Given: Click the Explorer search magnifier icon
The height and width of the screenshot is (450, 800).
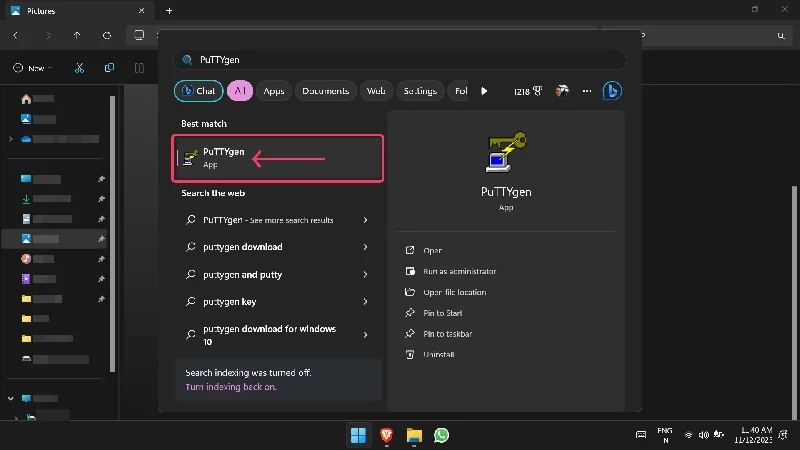Looking at the screenshot, I should pyautogui.click(x=781, y=35).
